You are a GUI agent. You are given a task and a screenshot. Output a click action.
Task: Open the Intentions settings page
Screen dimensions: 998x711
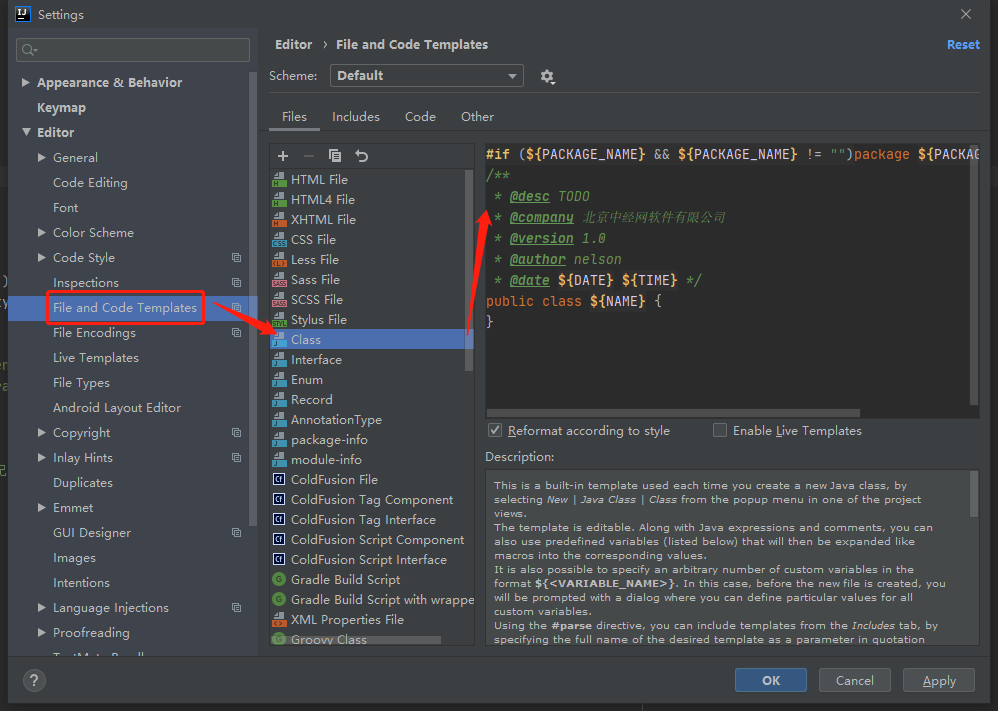pyautogui.click(x=81, y=583)
